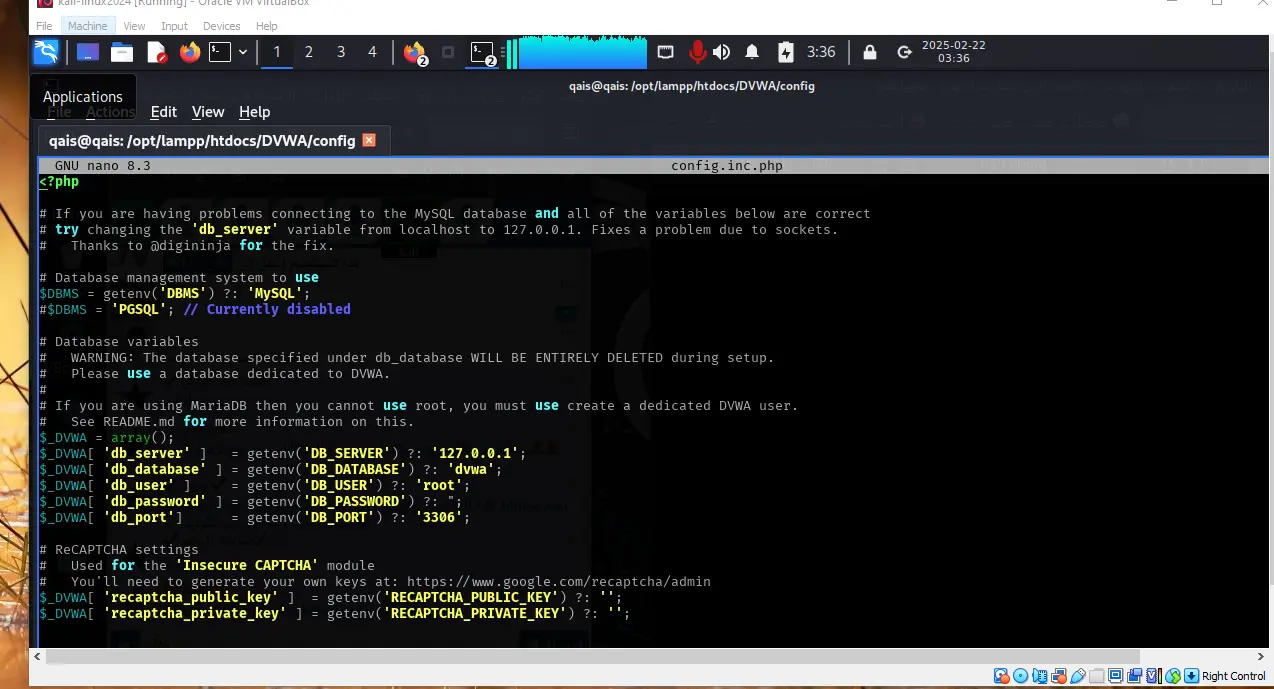Click the 'RECAPTCHA_PUBLIC_KEY' getenv argument
The width and height of the screenshot is (1274, 689).
click(x=471, y=597)
